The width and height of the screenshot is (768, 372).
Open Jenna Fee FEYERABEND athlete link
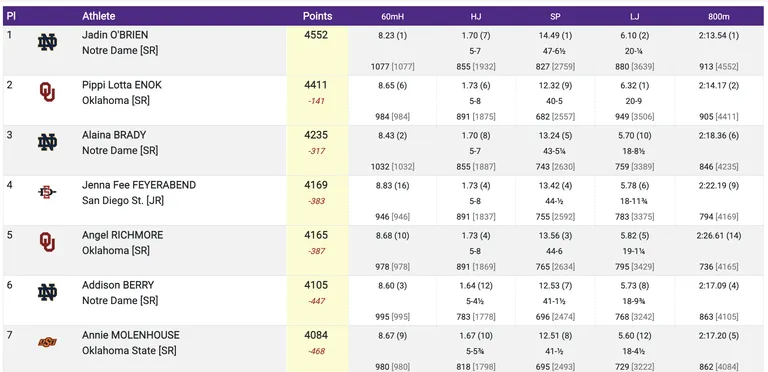point(139,185)
